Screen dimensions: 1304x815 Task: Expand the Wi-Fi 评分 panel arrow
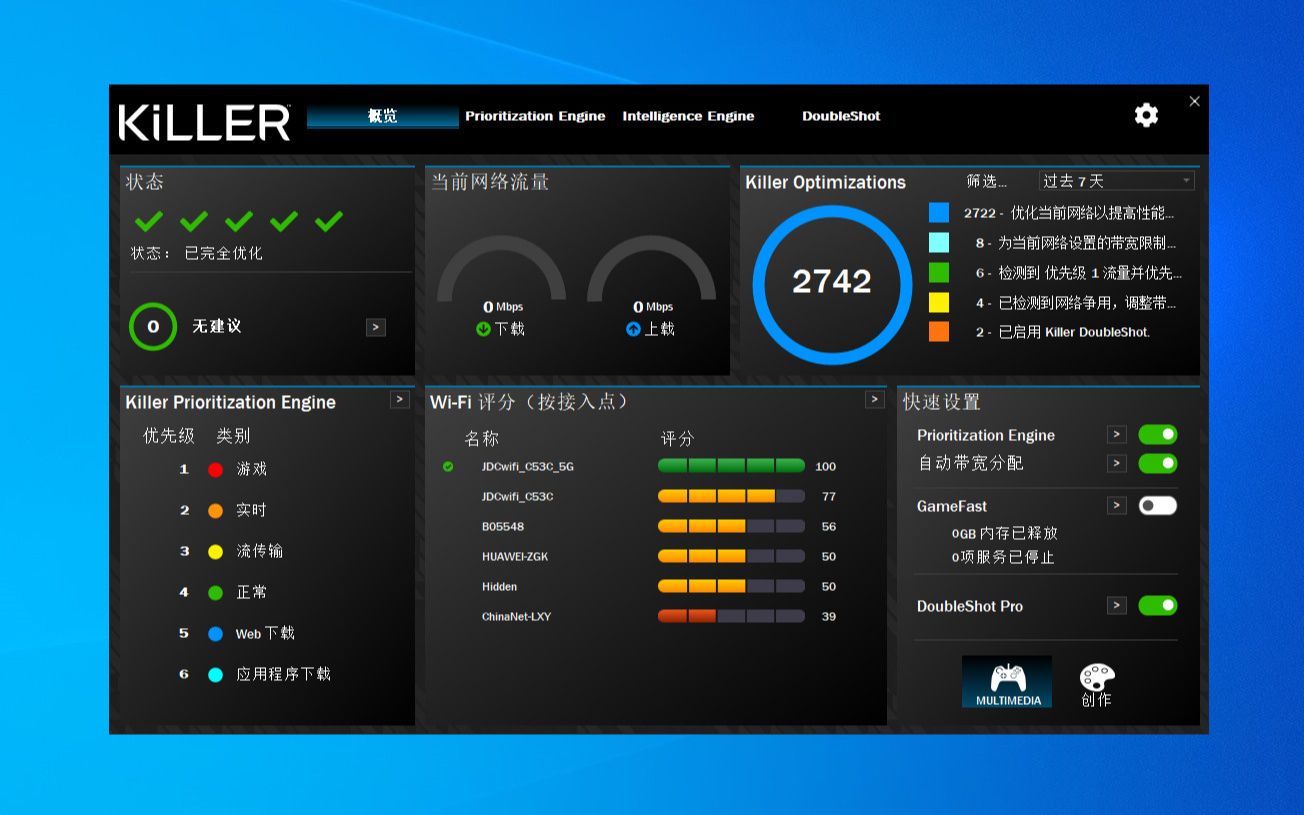(x=875, y=399)
